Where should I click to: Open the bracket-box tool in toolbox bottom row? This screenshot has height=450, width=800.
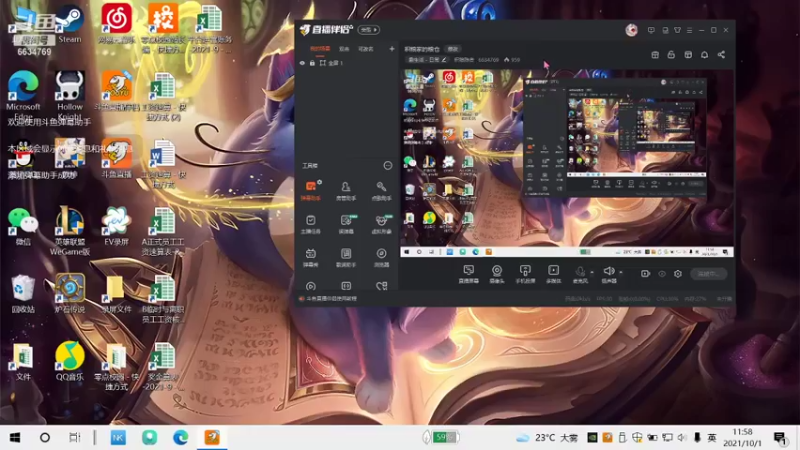[x=346, y=287]
